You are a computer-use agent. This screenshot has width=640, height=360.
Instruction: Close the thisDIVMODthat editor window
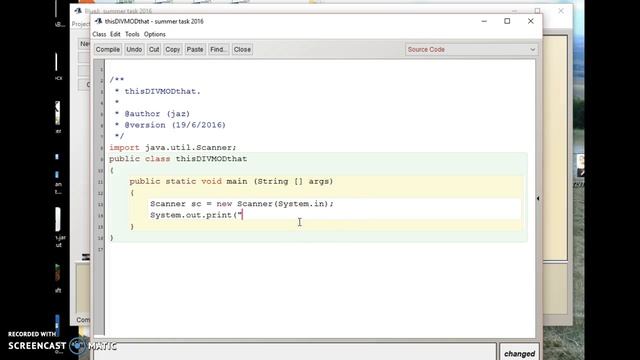click(531, 21)
